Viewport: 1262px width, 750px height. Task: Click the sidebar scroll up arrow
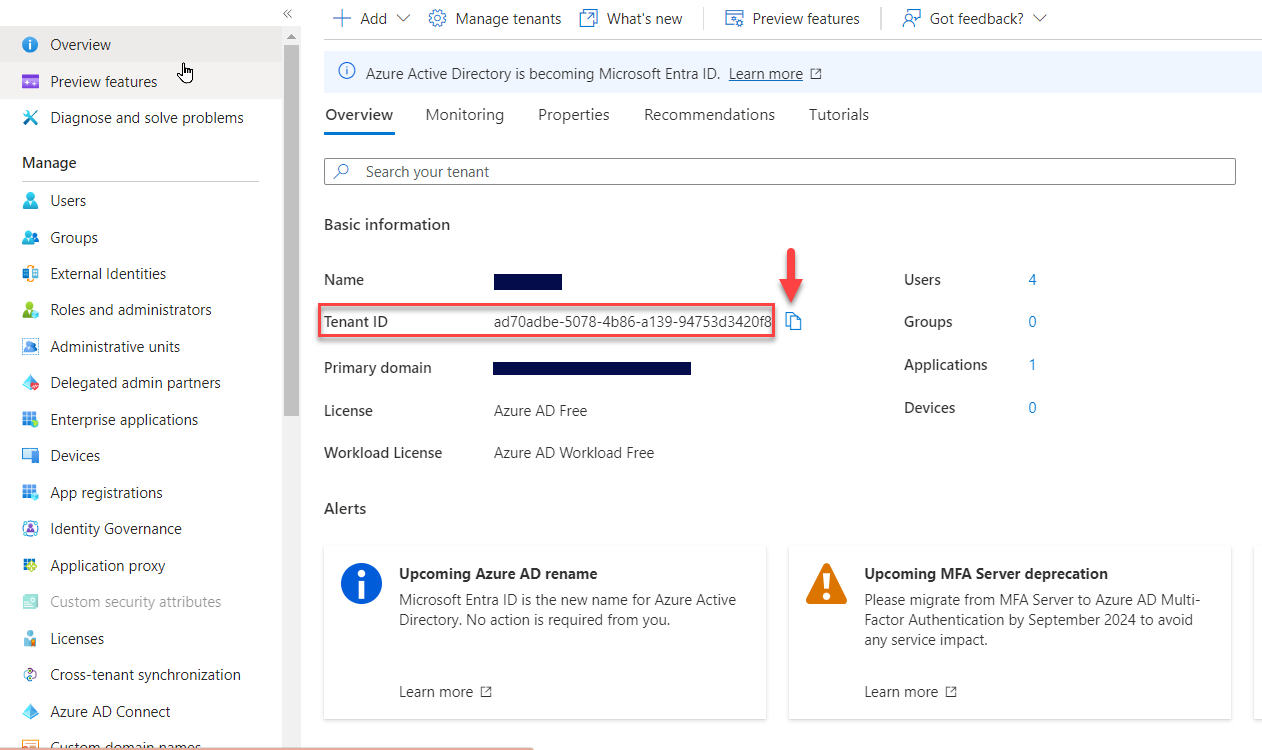coord(291,36)
